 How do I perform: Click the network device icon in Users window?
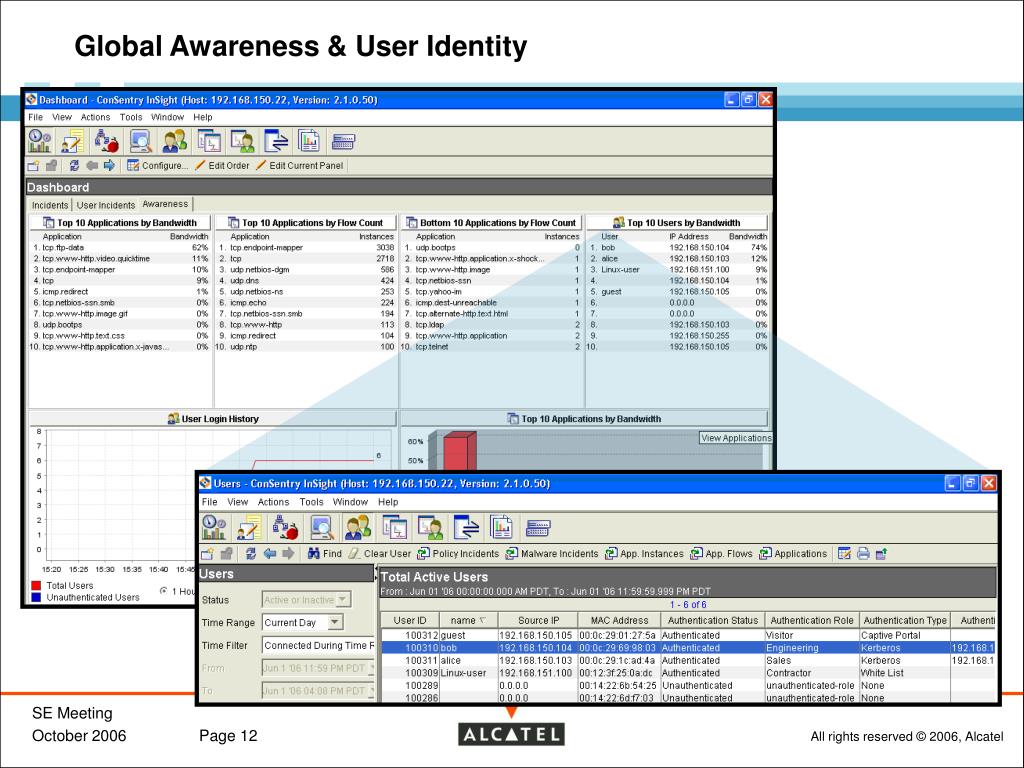pos(538,528)
